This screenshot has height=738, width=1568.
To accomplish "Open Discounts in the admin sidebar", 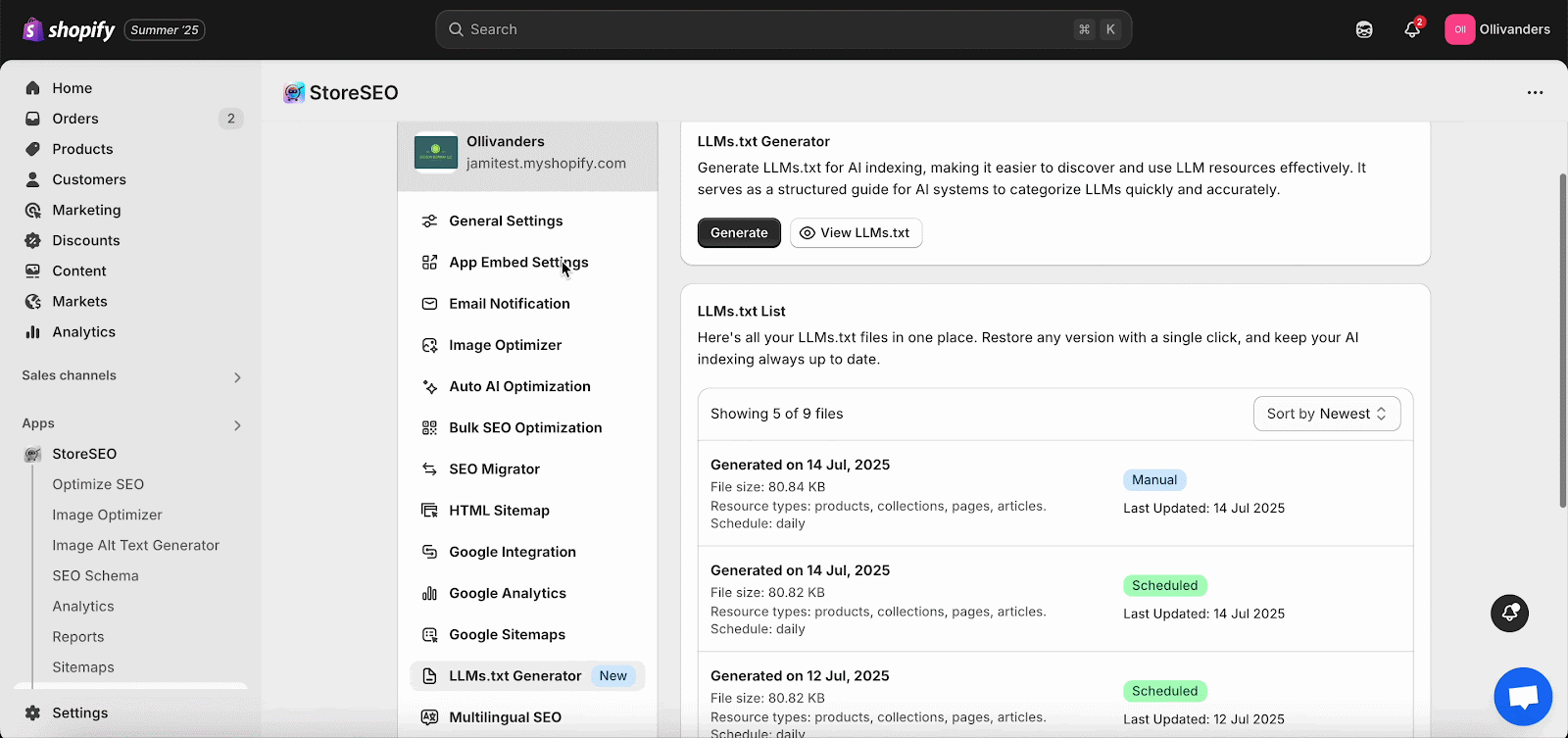I will coord(86,240).
